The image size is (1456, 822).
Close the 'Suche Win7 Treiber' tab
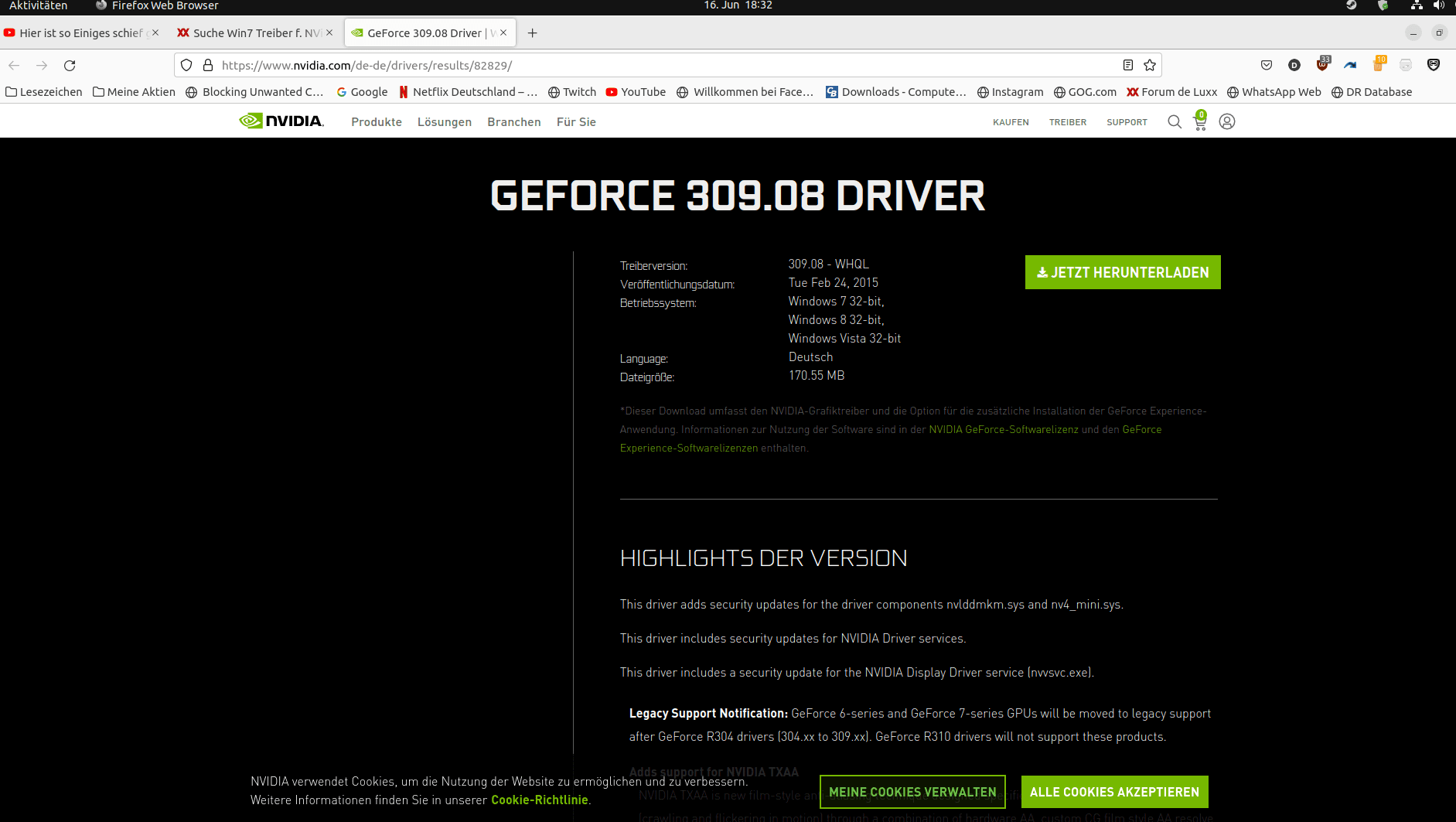click(329, 32)
